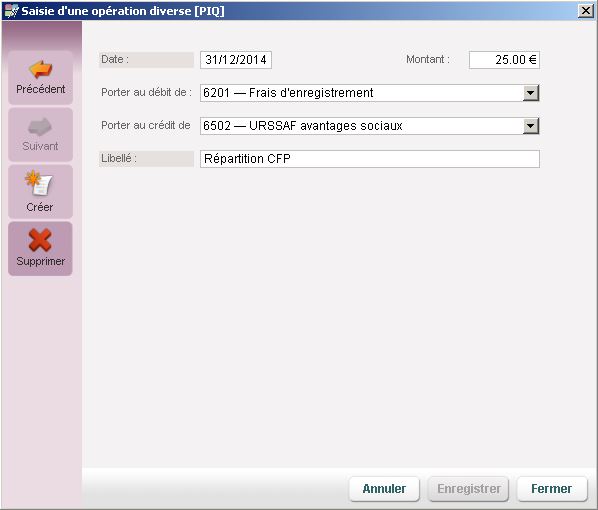Click the title bar text 'Saisie d'une opération diverse'
Screen dimensions: 598x510
106,11
